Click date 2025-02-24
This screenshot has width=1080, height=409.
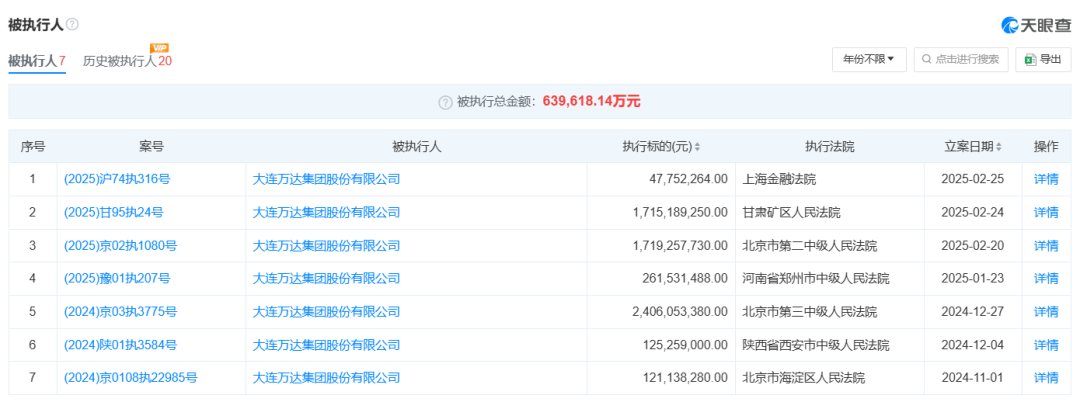click(973, 212)
